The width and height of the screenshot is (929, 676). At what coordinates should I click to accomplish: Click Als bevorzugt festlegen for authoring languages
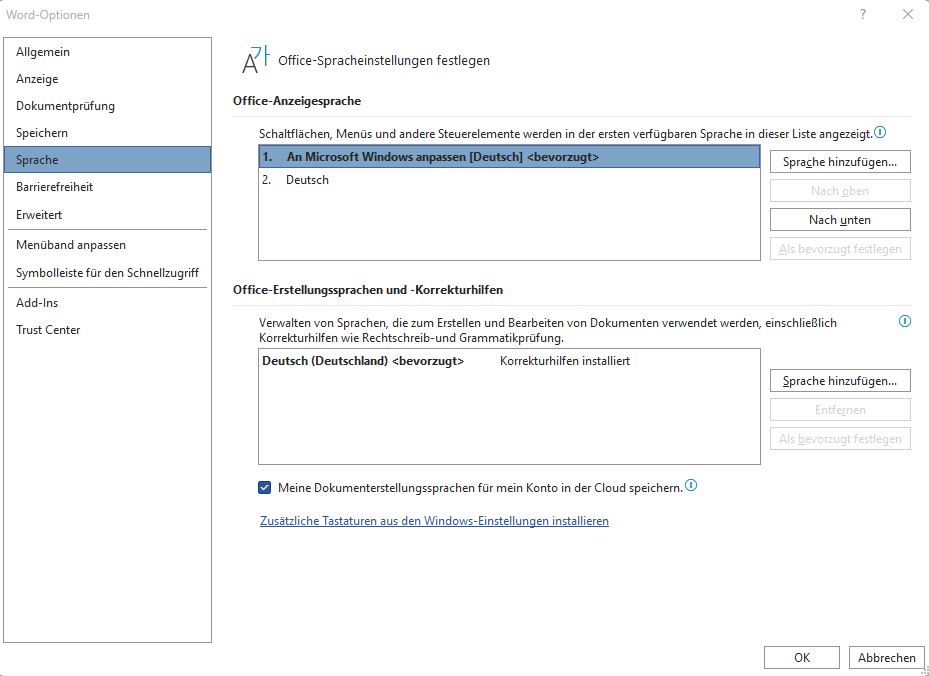pos(839,438)
